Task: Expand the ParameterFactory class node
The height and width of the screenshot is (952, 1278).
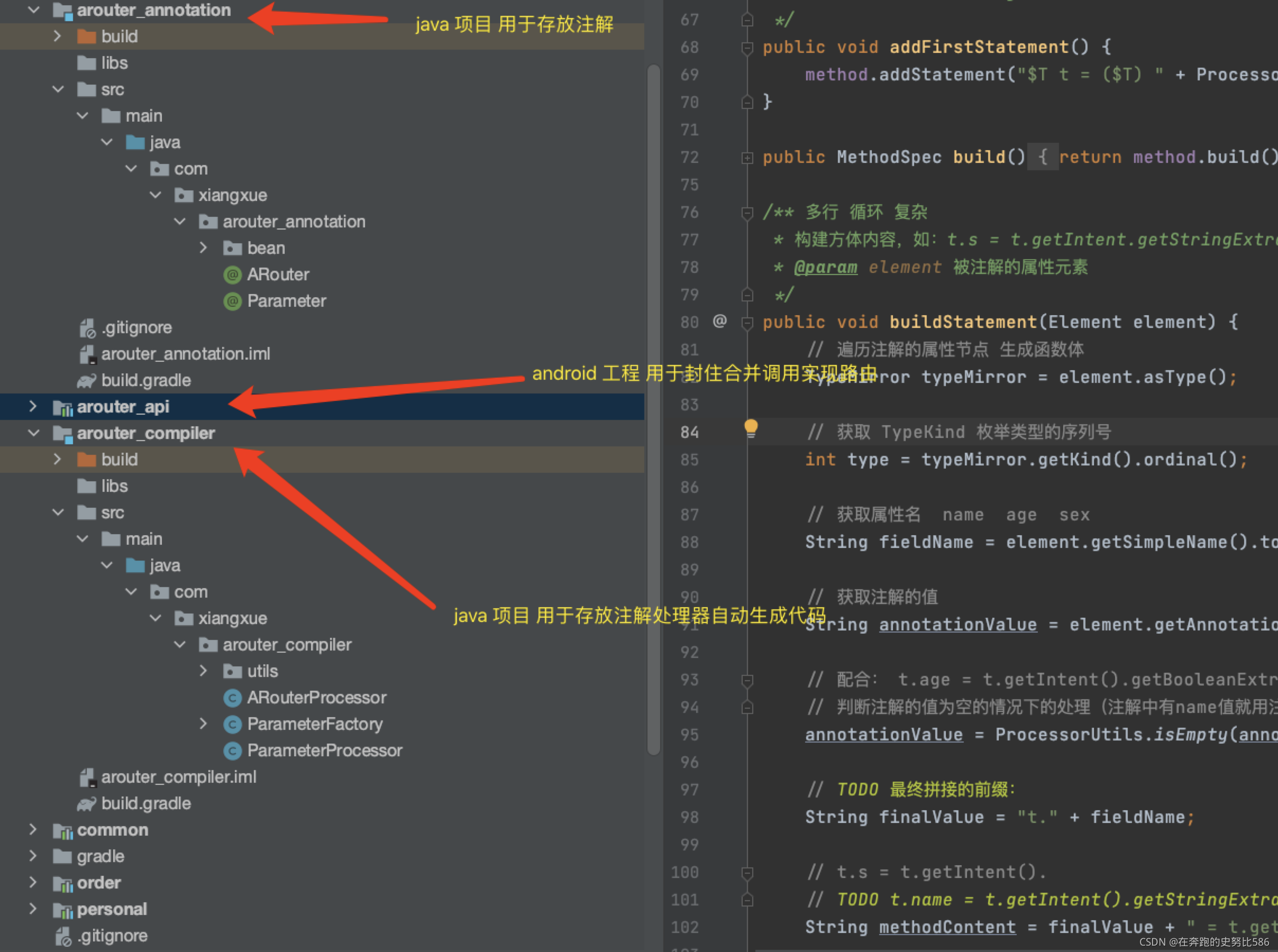Action: click(203, 724)
